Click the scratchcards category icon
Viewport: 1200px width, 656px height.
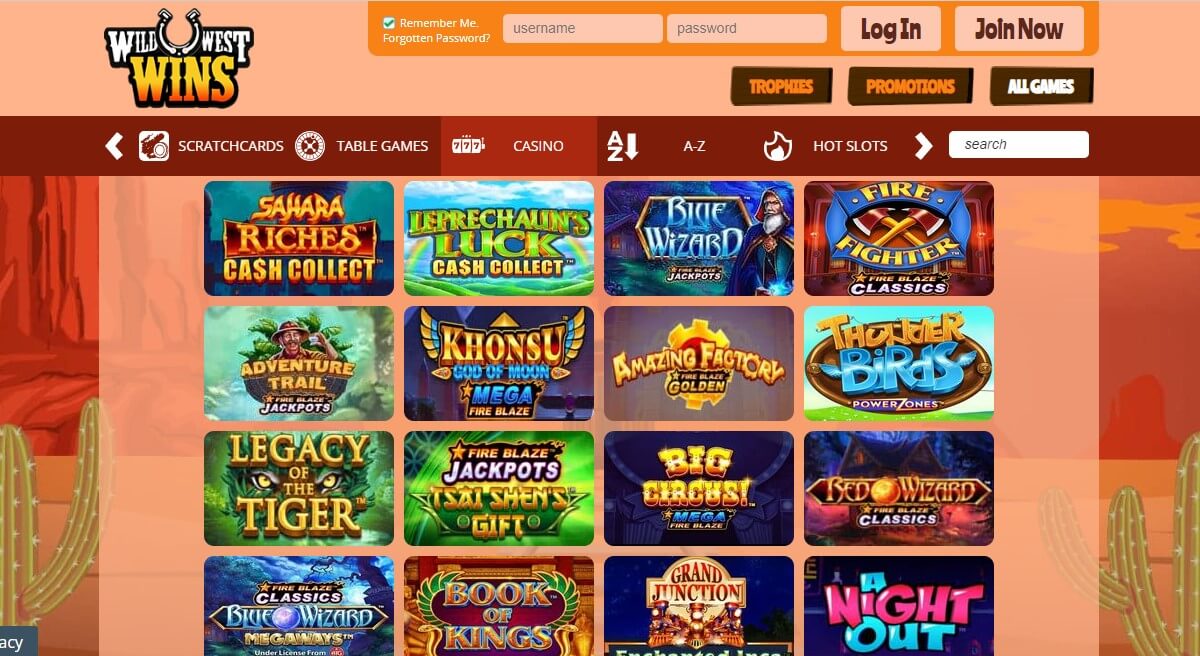154,146
